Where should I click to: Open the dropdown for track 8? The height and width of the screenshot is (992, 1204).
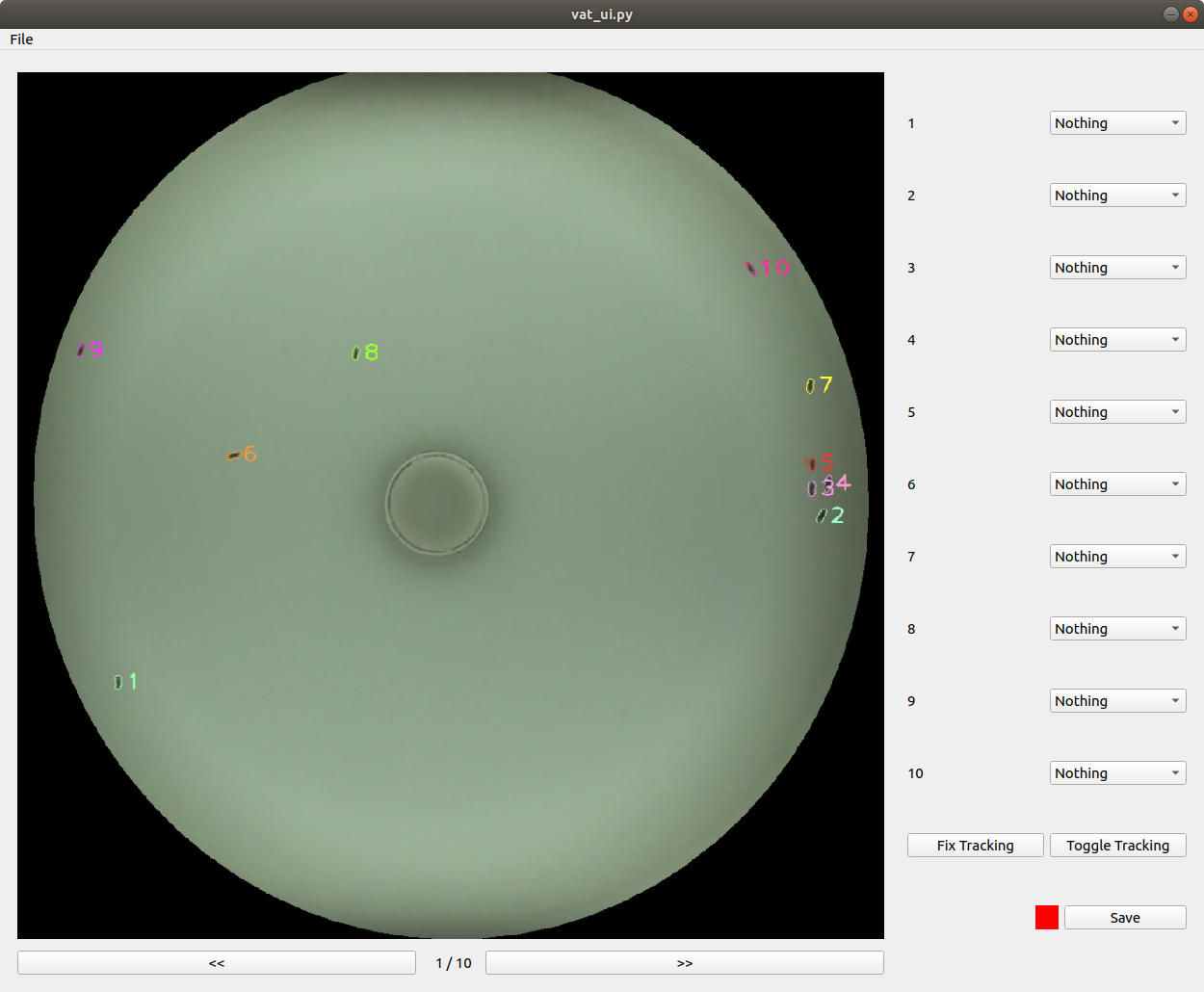click(x=1117, y=629)
